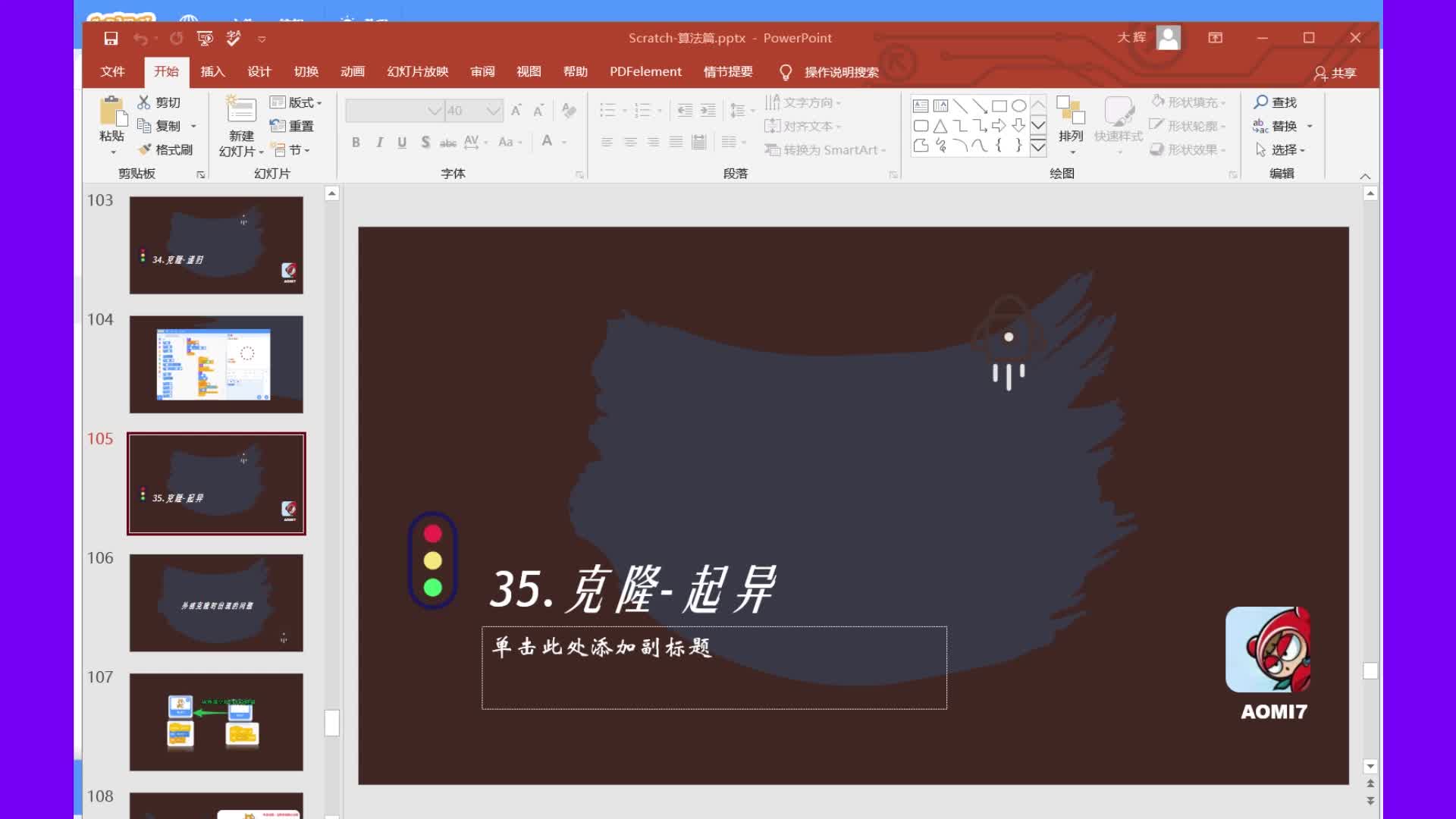Align text to the left
Image resolution: width=1456 pixels, height=819 pixels.
coord(607,142)
